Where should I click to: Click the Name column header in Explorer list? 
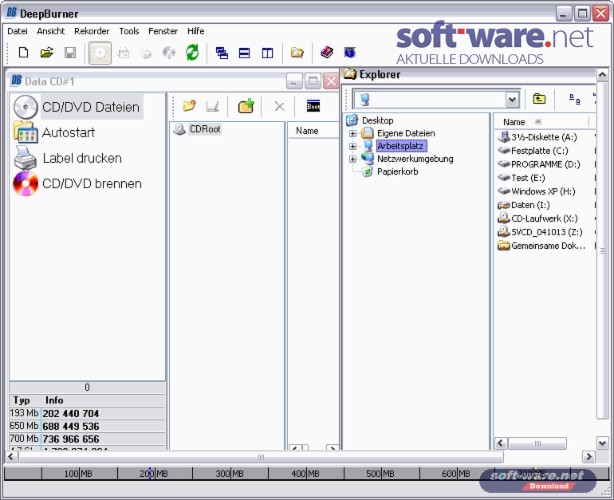[542, 122]
